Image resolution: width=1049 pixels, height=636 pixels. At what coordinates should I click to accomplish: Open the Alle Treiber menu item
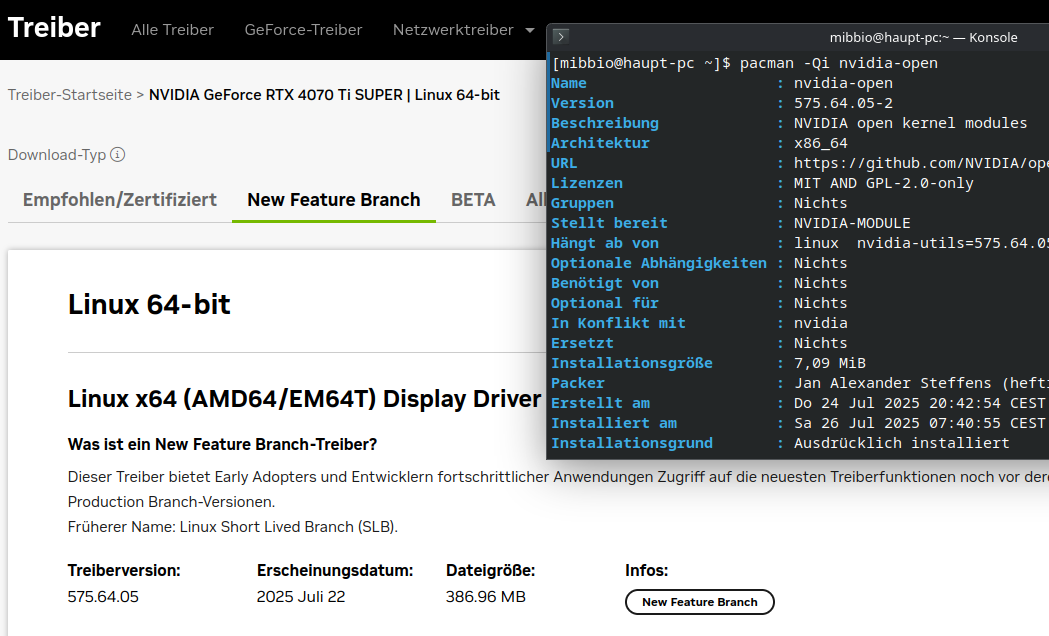click(173, 30)
